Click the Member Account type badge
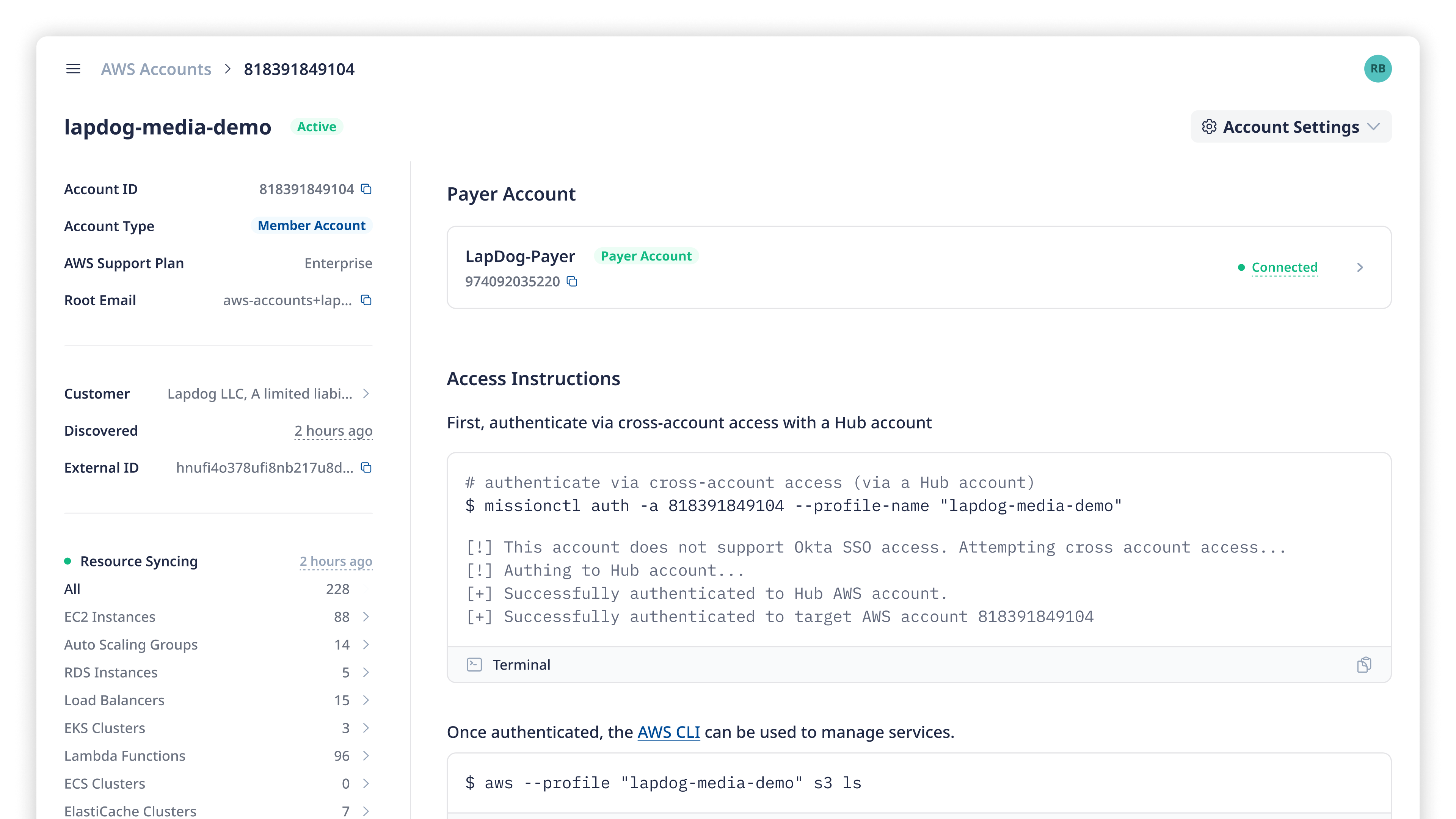 (311, 226)
